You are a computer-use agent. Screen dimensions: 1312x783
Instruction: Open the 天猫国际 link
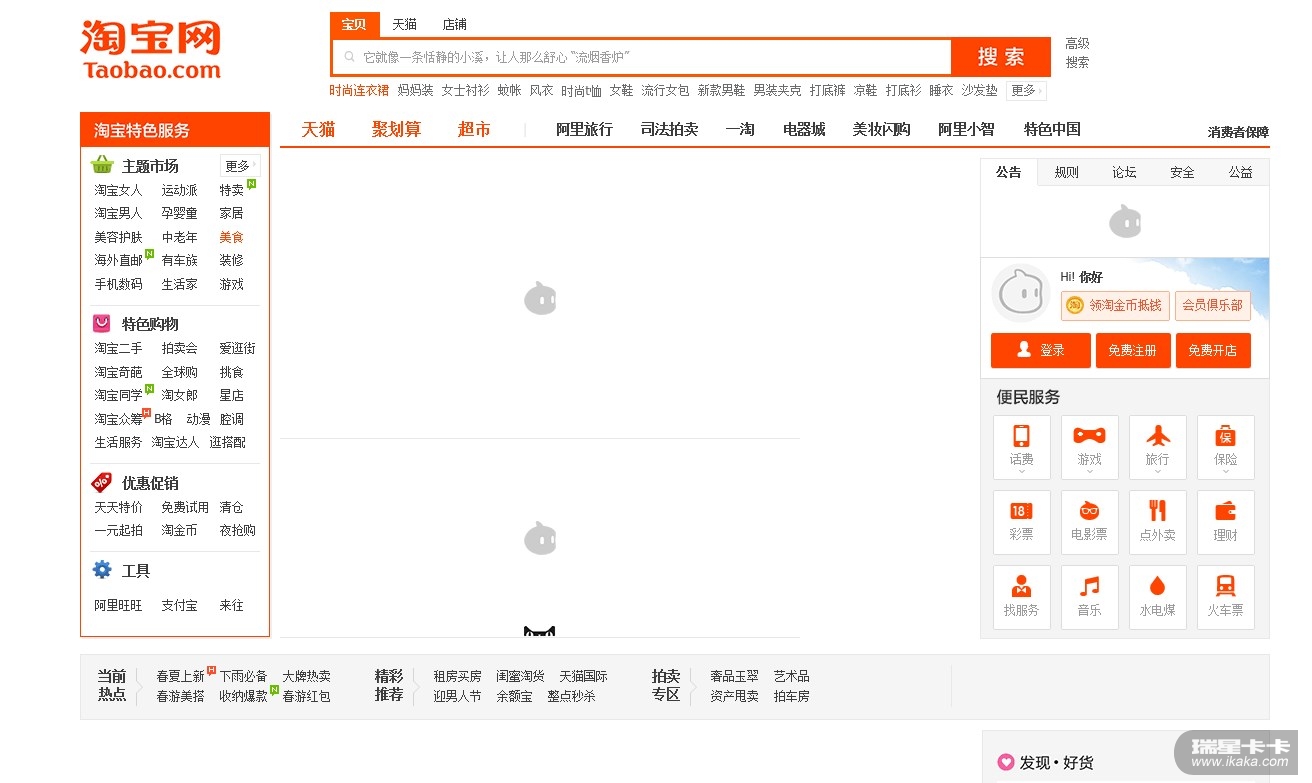click(584, 676)
